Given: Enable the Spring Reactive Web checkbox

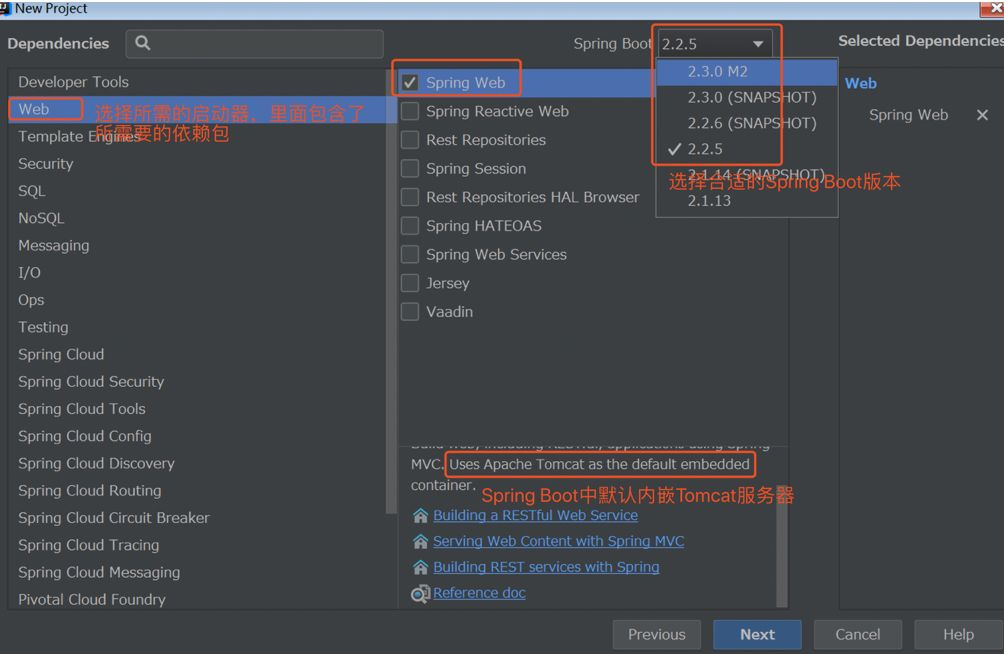Looking at the screenshot, I should coord(410,111).
